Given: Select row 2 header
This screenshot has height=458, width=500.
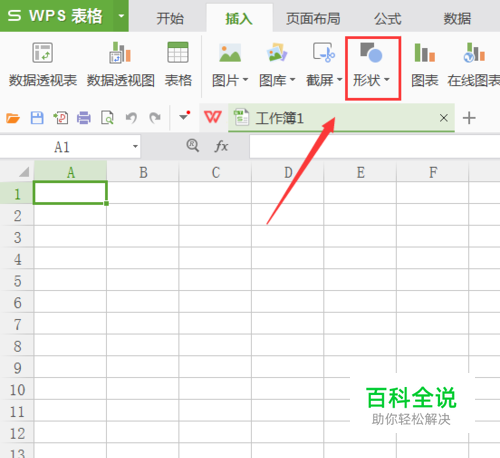Looking at the screenshot, I should pyautogui.click(x=17, y=215).
